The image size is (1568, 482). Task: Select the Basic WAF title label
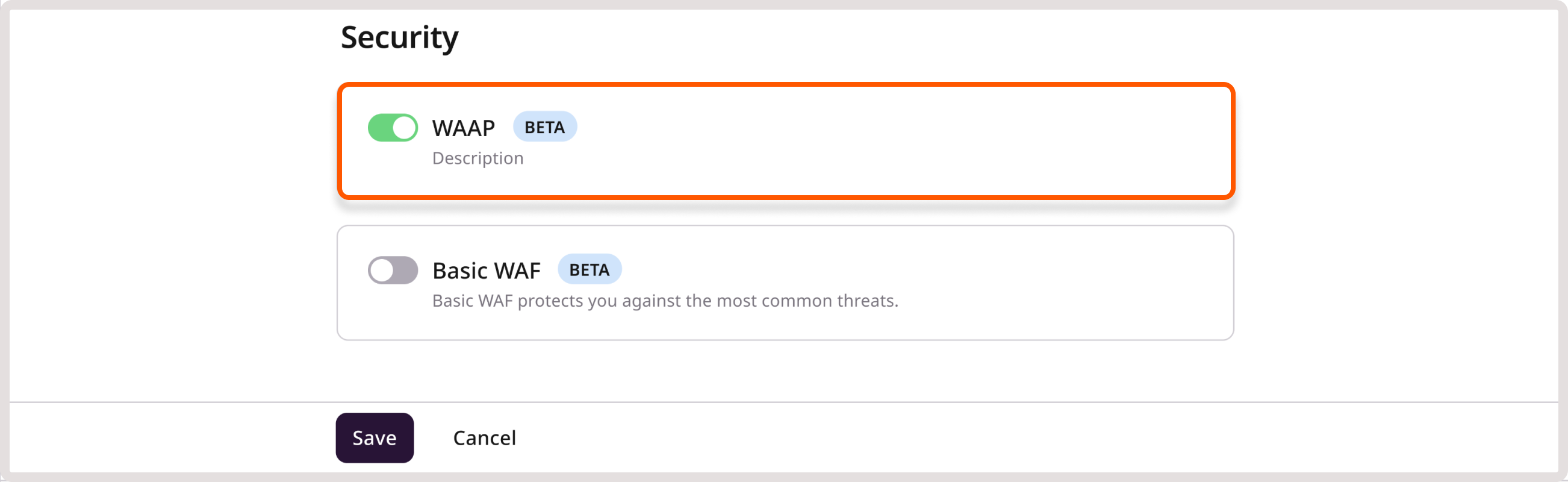[487, 271]
